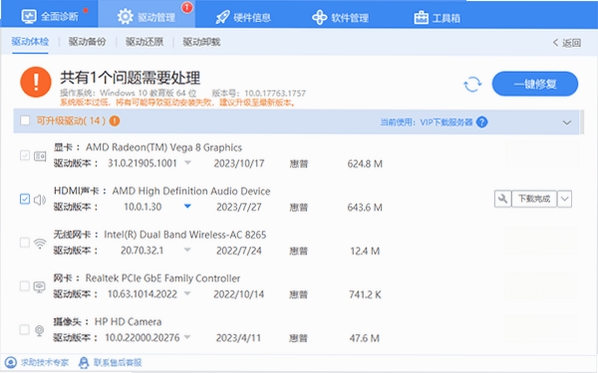This screenshot has width=598, height=373.
Task: Select the 驱动卸载 sub-tab
Action: pyautogui.click(x=201, y=42)
